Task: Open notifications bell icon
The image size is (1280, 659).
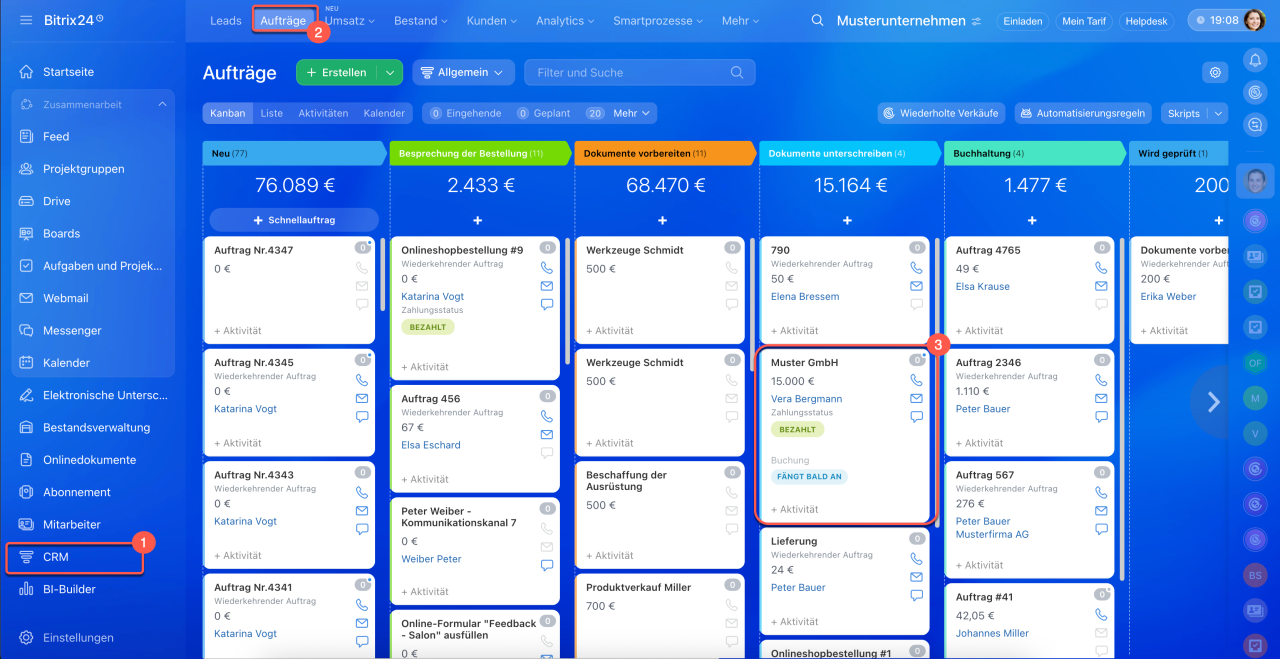Action: coord(1255,61)
